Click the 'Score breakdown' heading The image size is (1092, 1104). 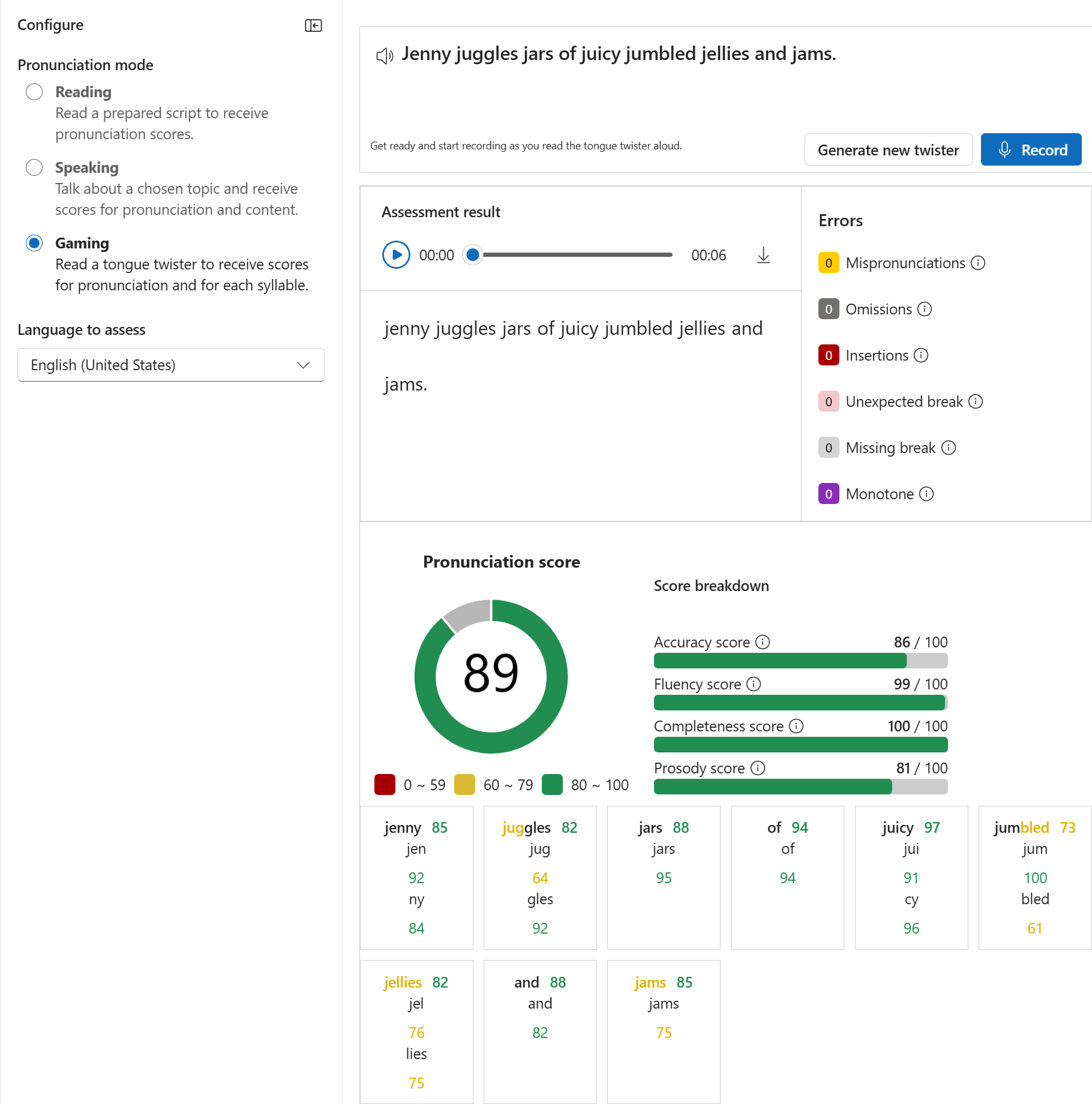pyautogui.click(x=711, y=586)
